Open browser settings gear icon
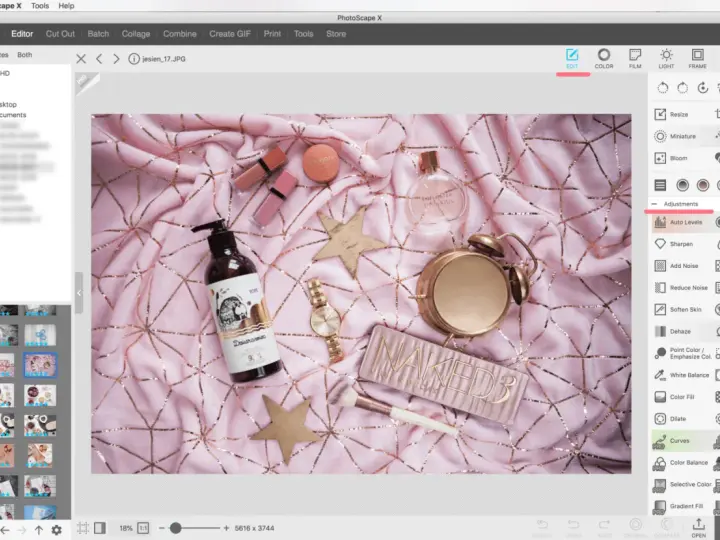The width and height of the screenshot is (720, 540). [56, 530]
